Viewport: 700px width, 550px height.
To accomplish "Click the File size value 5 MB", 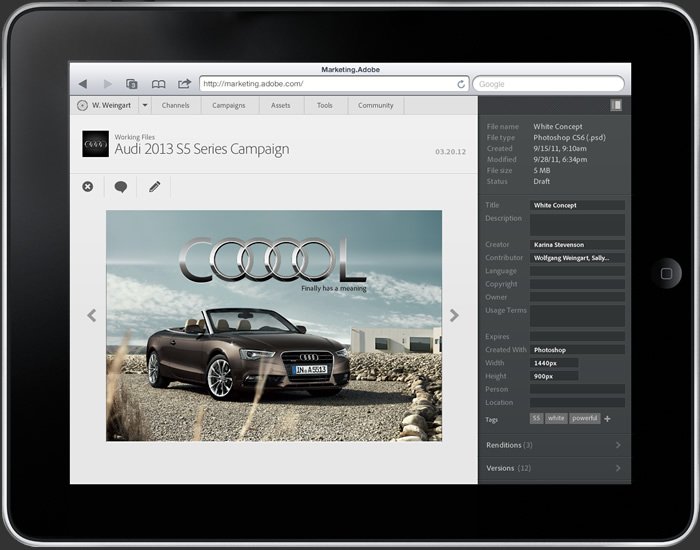I will [542, 171].
